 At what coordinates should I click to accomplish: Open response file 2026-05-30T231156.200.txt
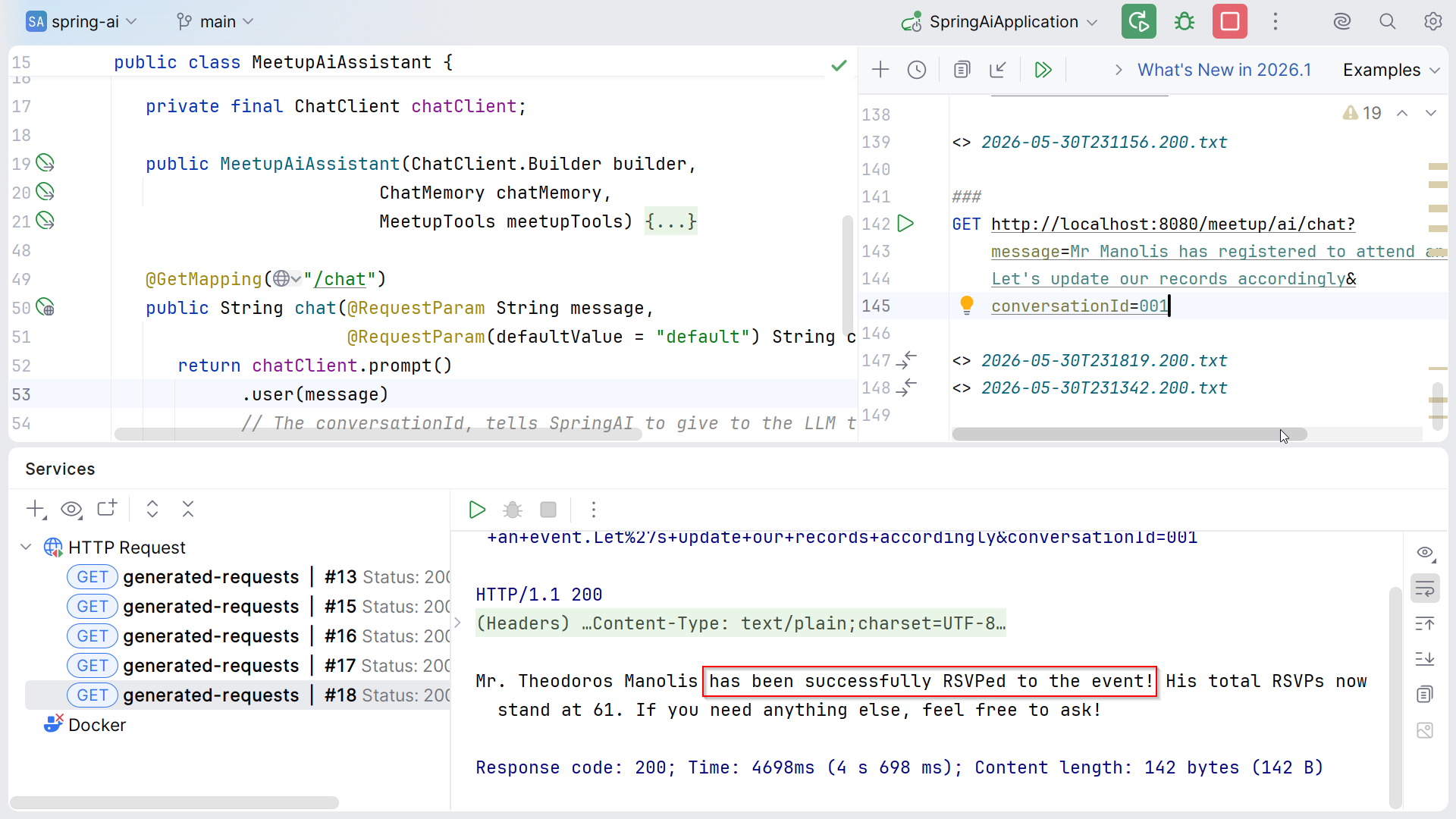[x=1104, y=142]
